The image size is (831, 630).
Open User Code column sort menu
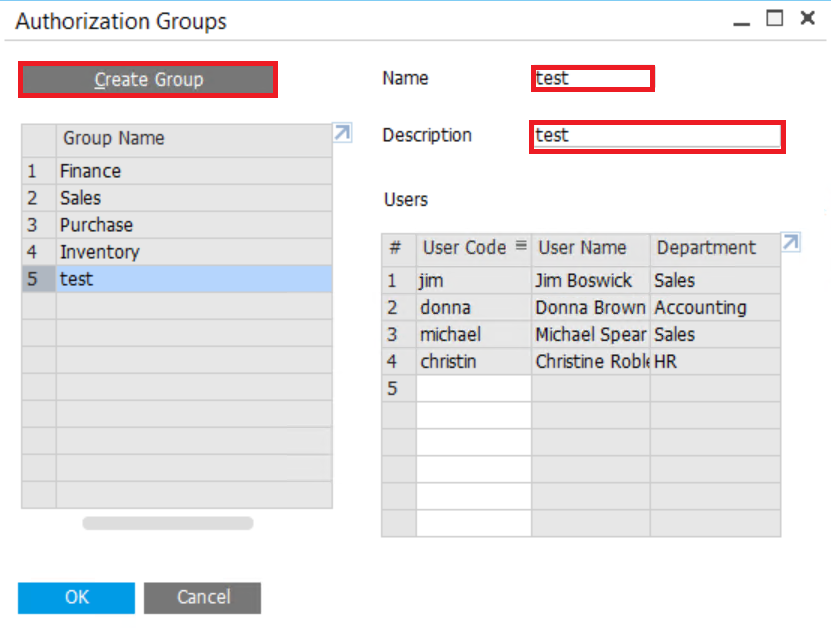[x=520, y=246]
